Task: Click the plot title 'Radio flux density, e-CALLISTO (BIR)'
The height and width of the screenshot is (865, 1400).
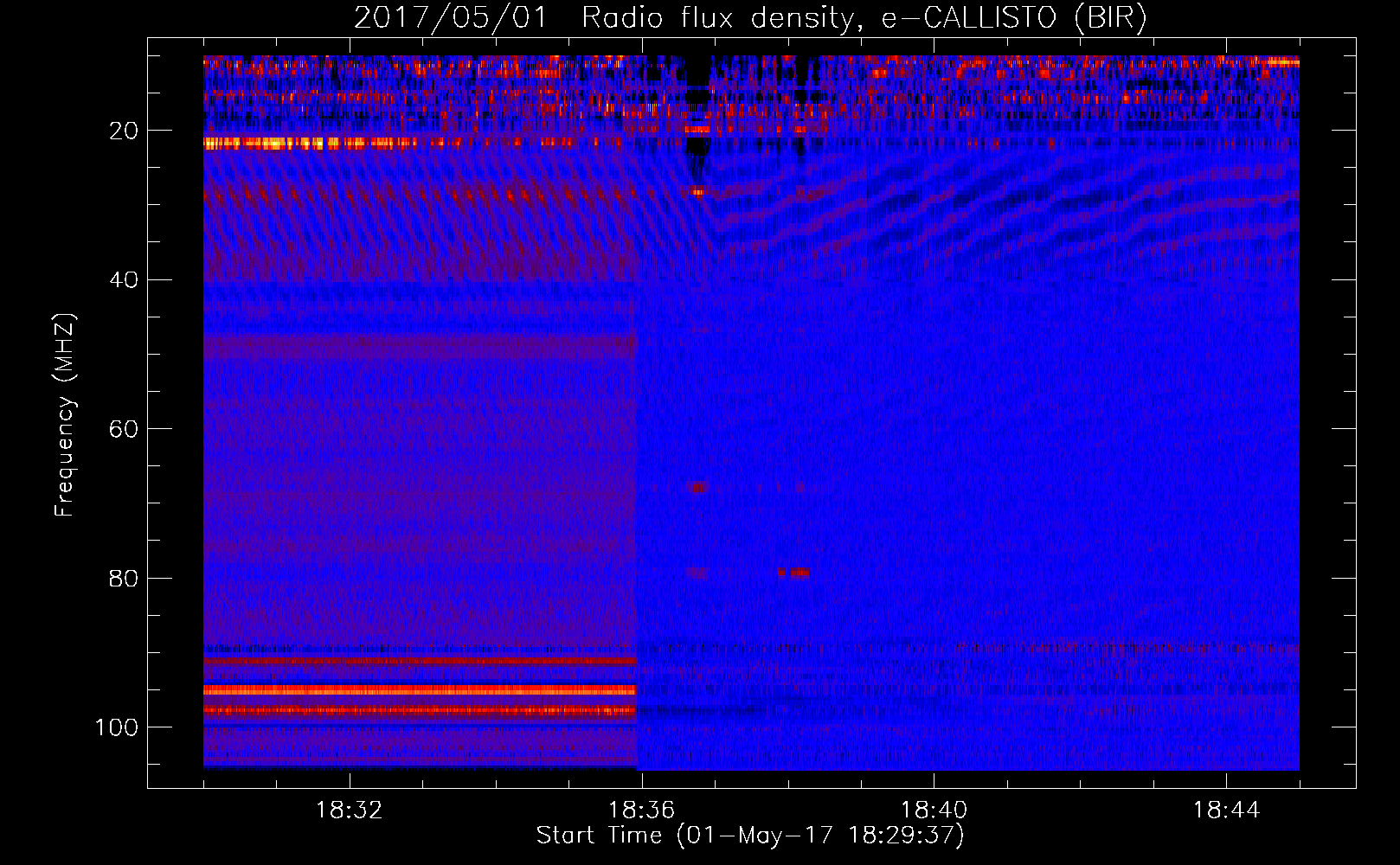Action: click(864, 17)
